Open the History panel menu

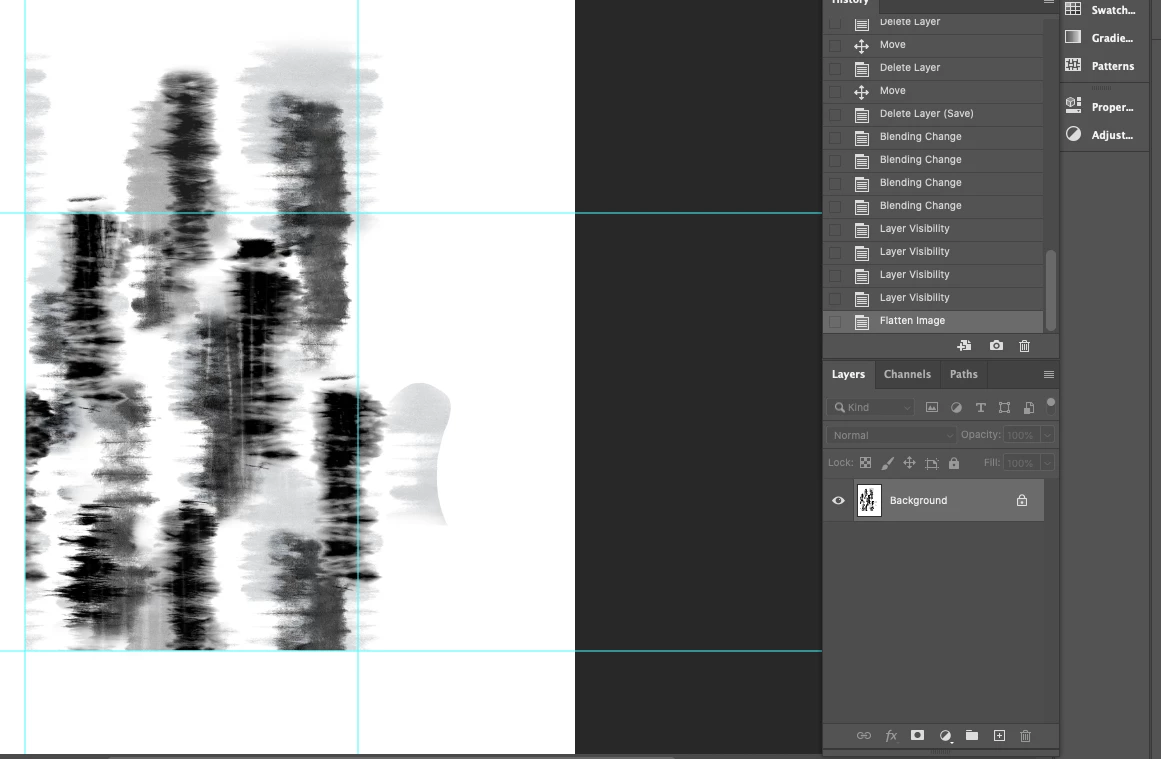[x=1048, y=2]
